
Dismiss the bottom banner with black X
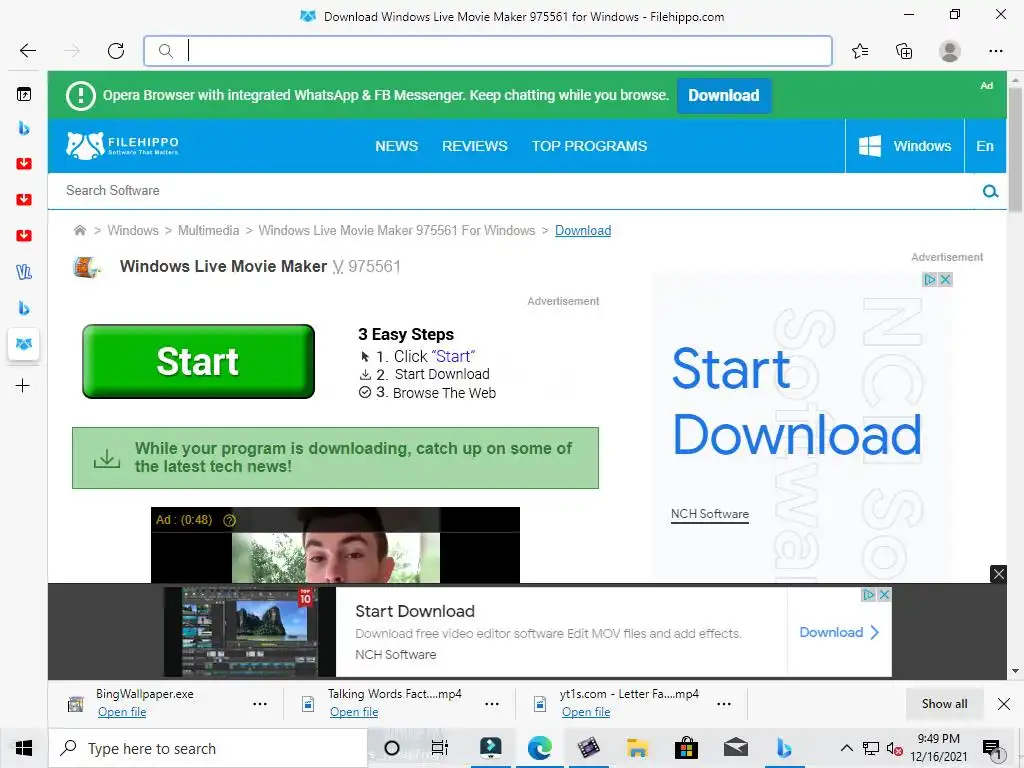999,574
